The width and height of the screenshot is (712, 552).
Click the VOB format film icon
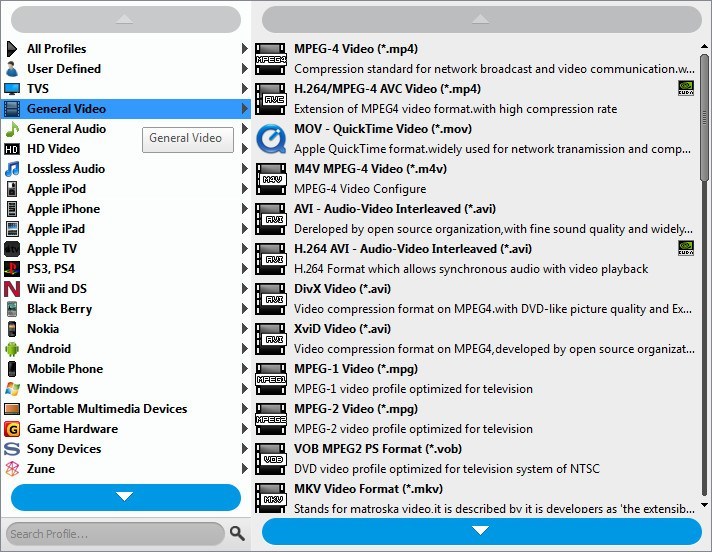[x=271, y=458]
